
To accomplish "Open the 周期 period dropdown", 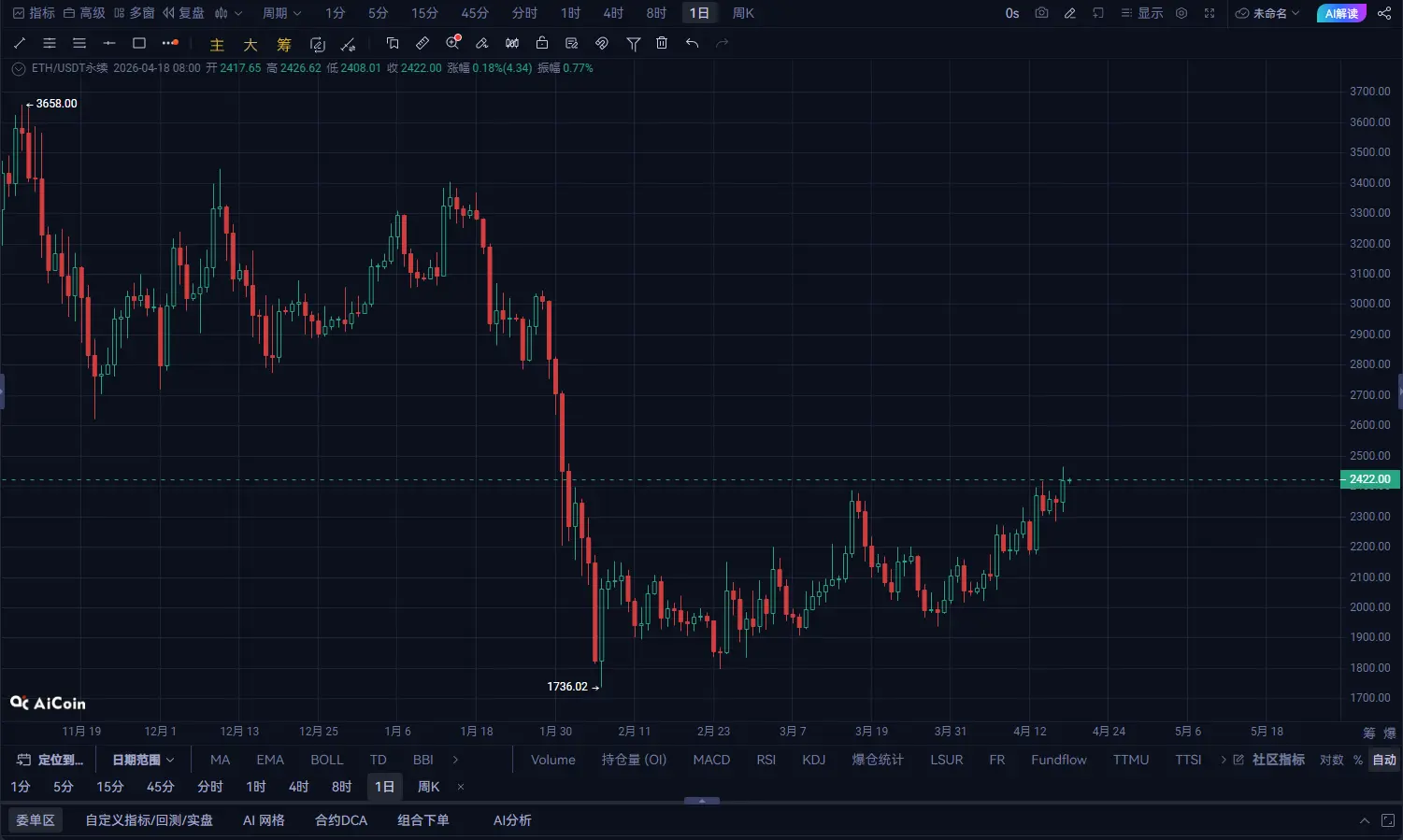I will 281,13.
